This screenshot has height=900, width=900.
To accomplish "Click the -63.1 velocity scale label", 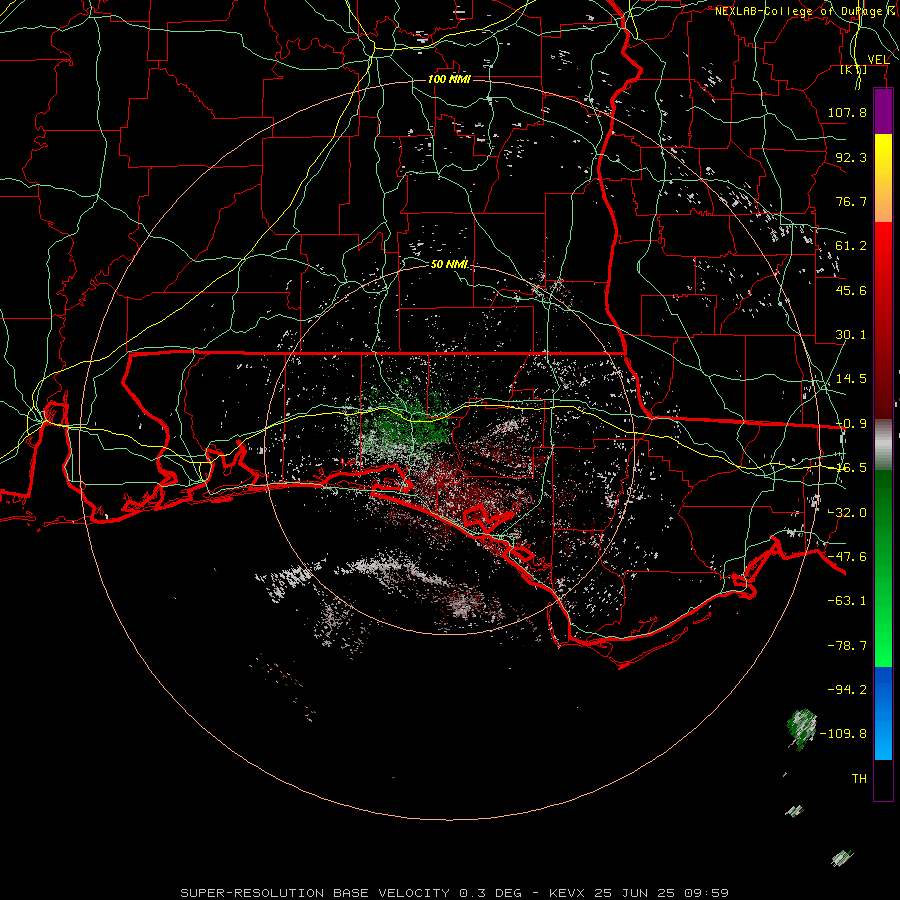I will click(x=847, y=601).
